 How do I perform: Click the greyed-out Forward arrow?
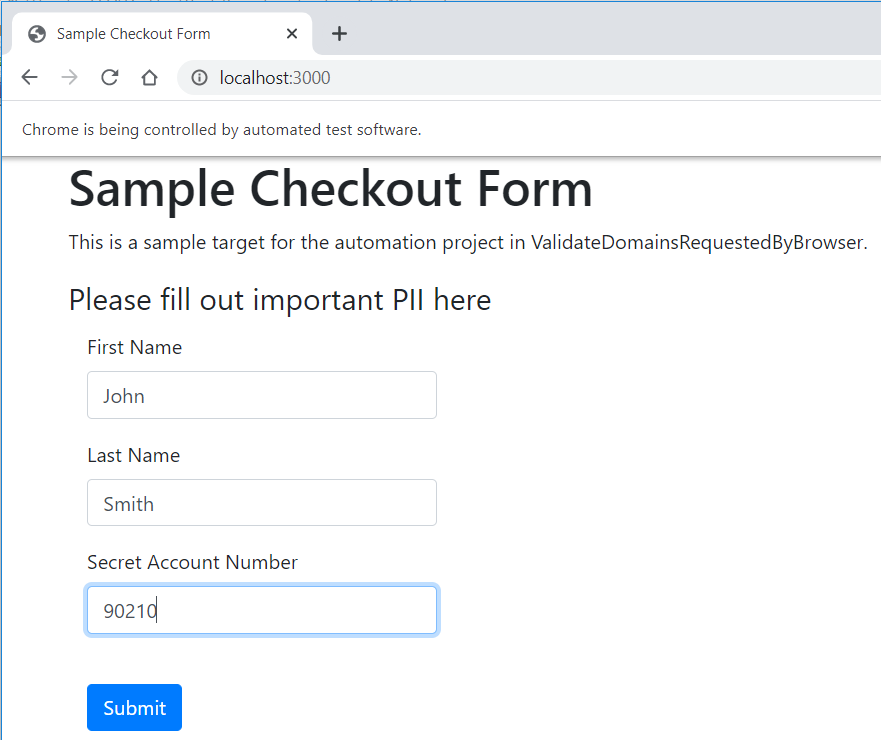[69, 78]
